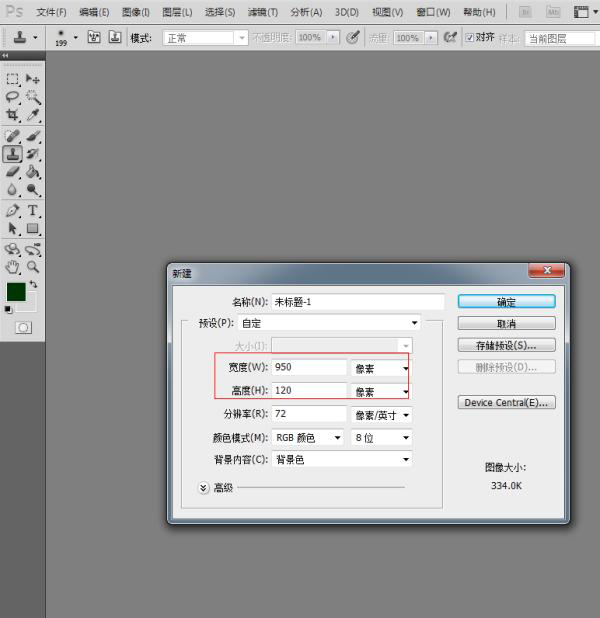
Task: Select the Type tool
Action: [x=33, y=210]
